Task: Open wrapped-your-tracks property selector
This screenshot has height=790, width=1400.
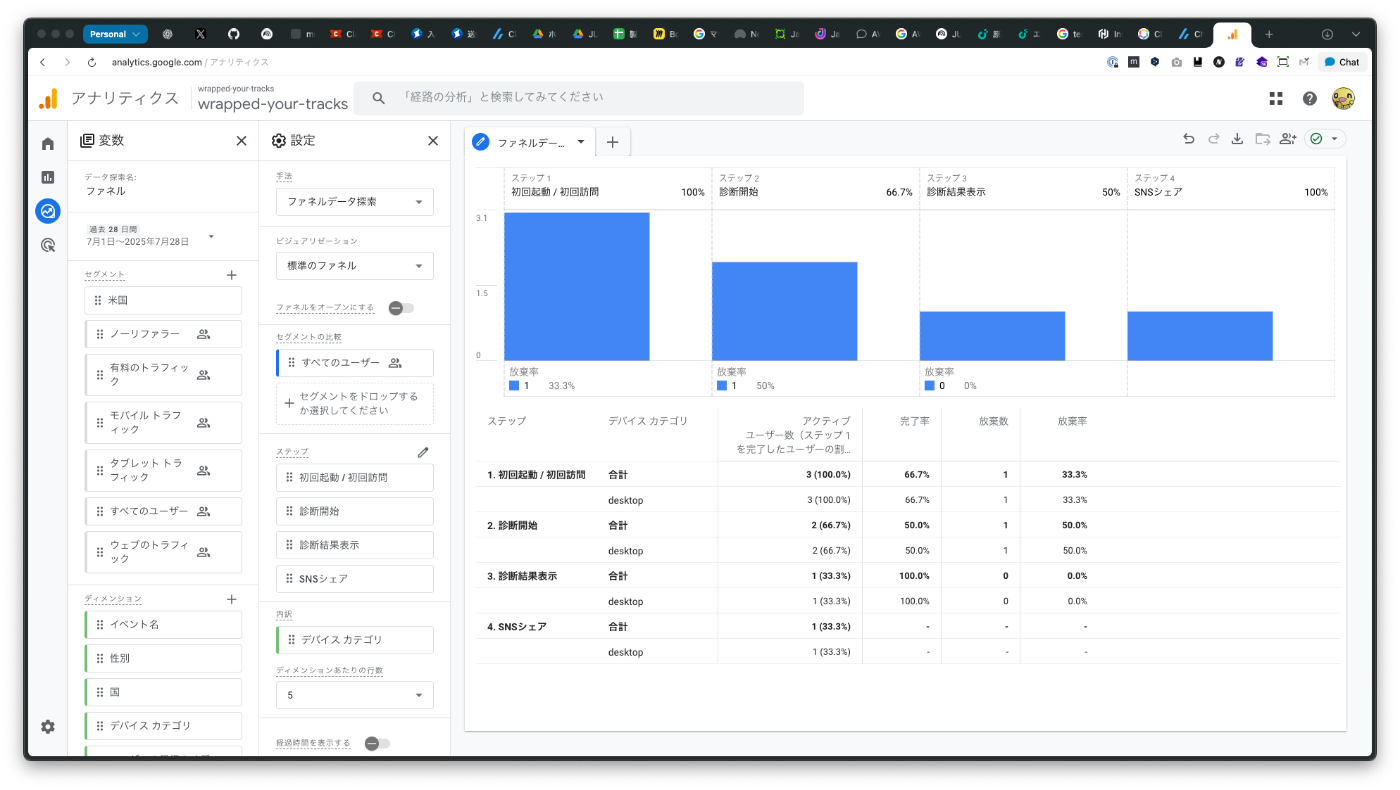Action: (x=272, y=97)
